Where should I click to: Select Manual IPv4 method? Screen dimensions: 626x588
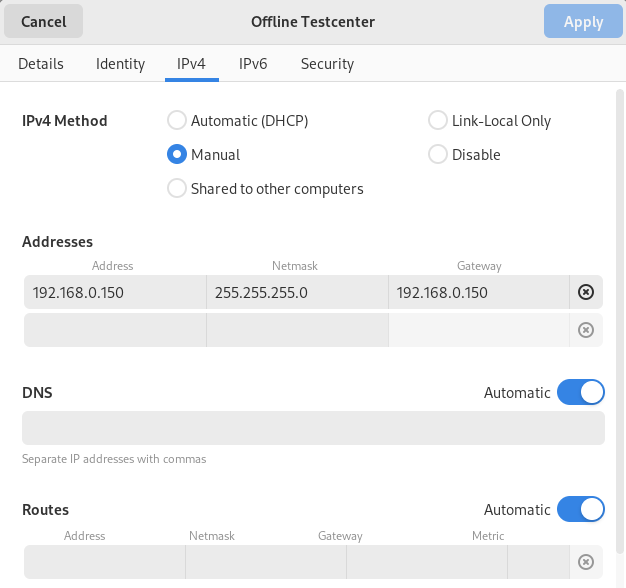[x=177, y=155]
